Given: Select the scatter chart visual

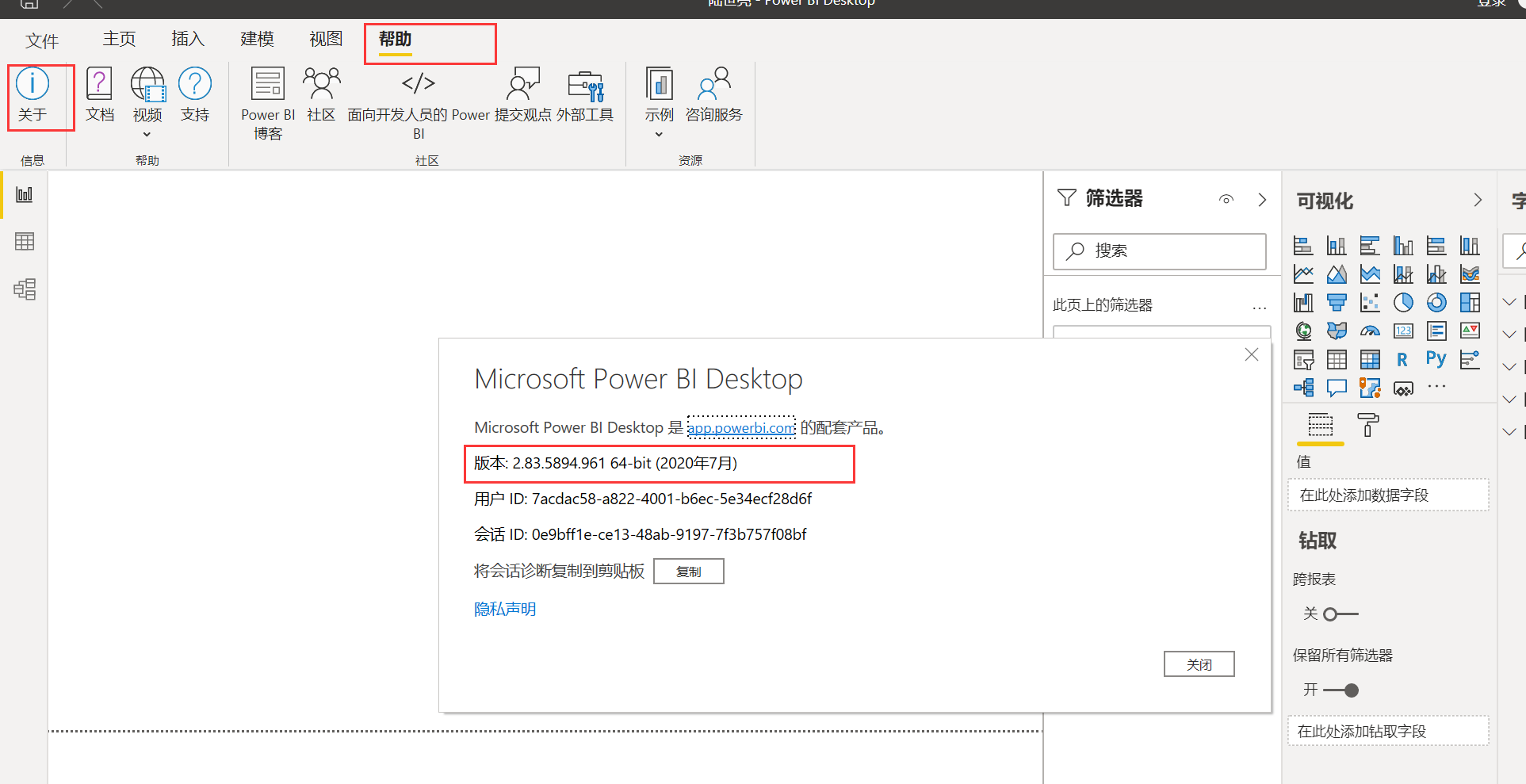Looking at the screenshot, I should click(1370, 303).
